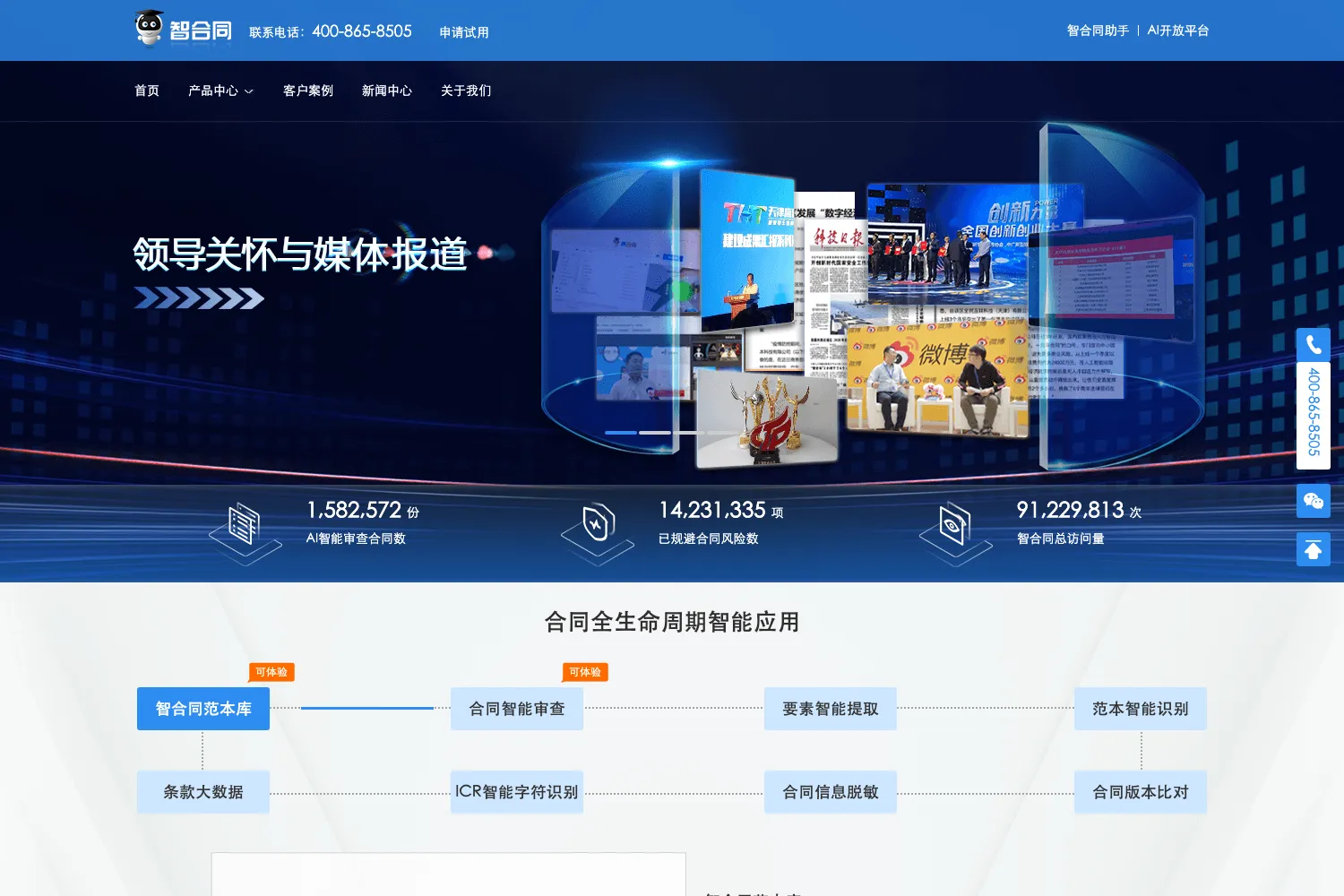This screenshot has width=1344, height=896.
Task: Open AI开放平台 link
Action: [1178, 30]
